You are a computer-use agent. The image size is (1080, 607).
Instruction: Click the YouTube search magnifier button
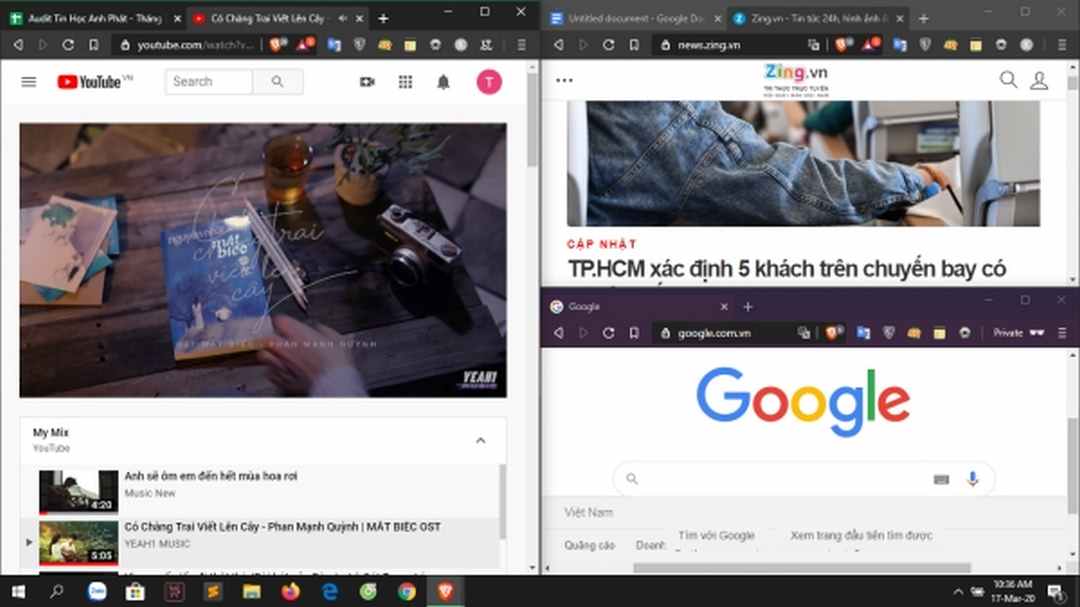[278, 82]
